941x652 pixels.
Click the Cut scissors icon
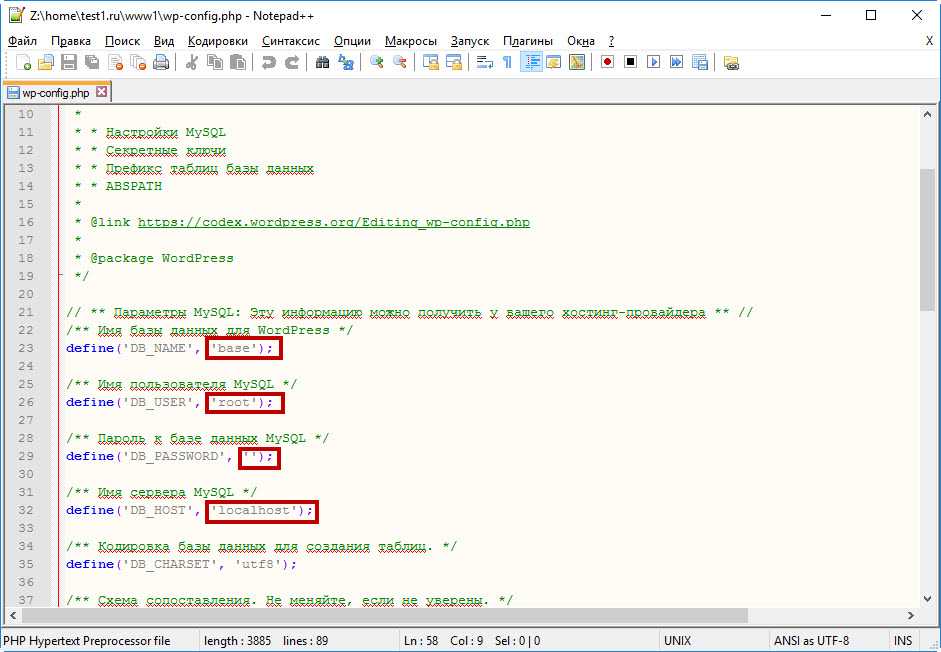tap(192, 62)
